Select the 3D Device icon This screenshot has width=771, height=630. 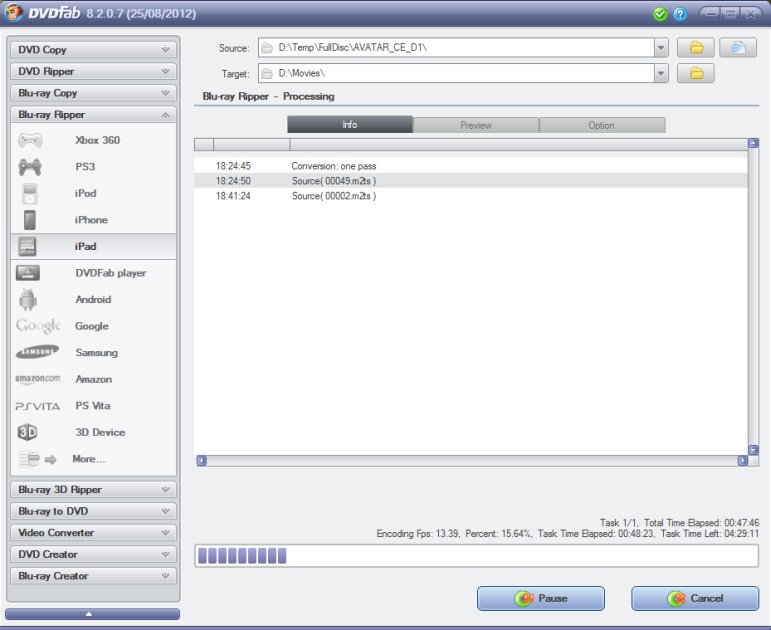coord(28,432)
